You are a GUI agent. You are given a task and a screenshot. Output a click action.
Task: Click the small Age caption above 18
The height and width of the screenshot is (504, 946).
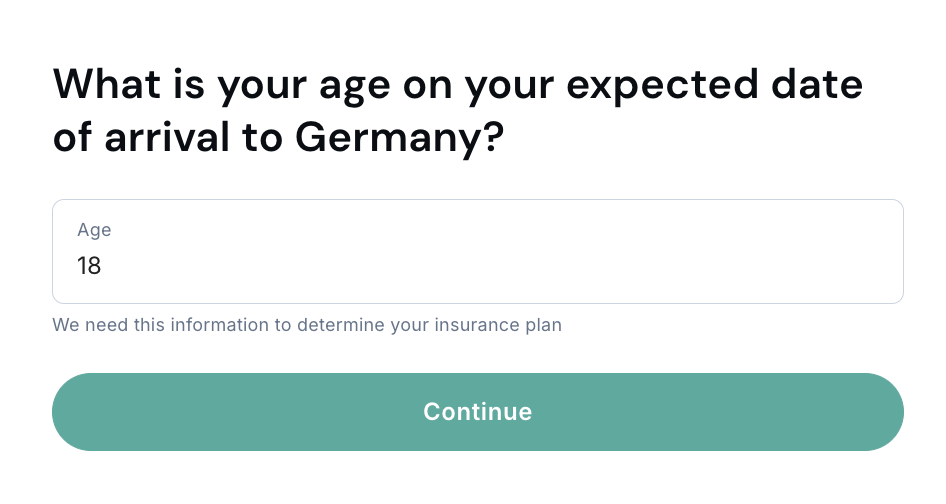tap(94, 230)
